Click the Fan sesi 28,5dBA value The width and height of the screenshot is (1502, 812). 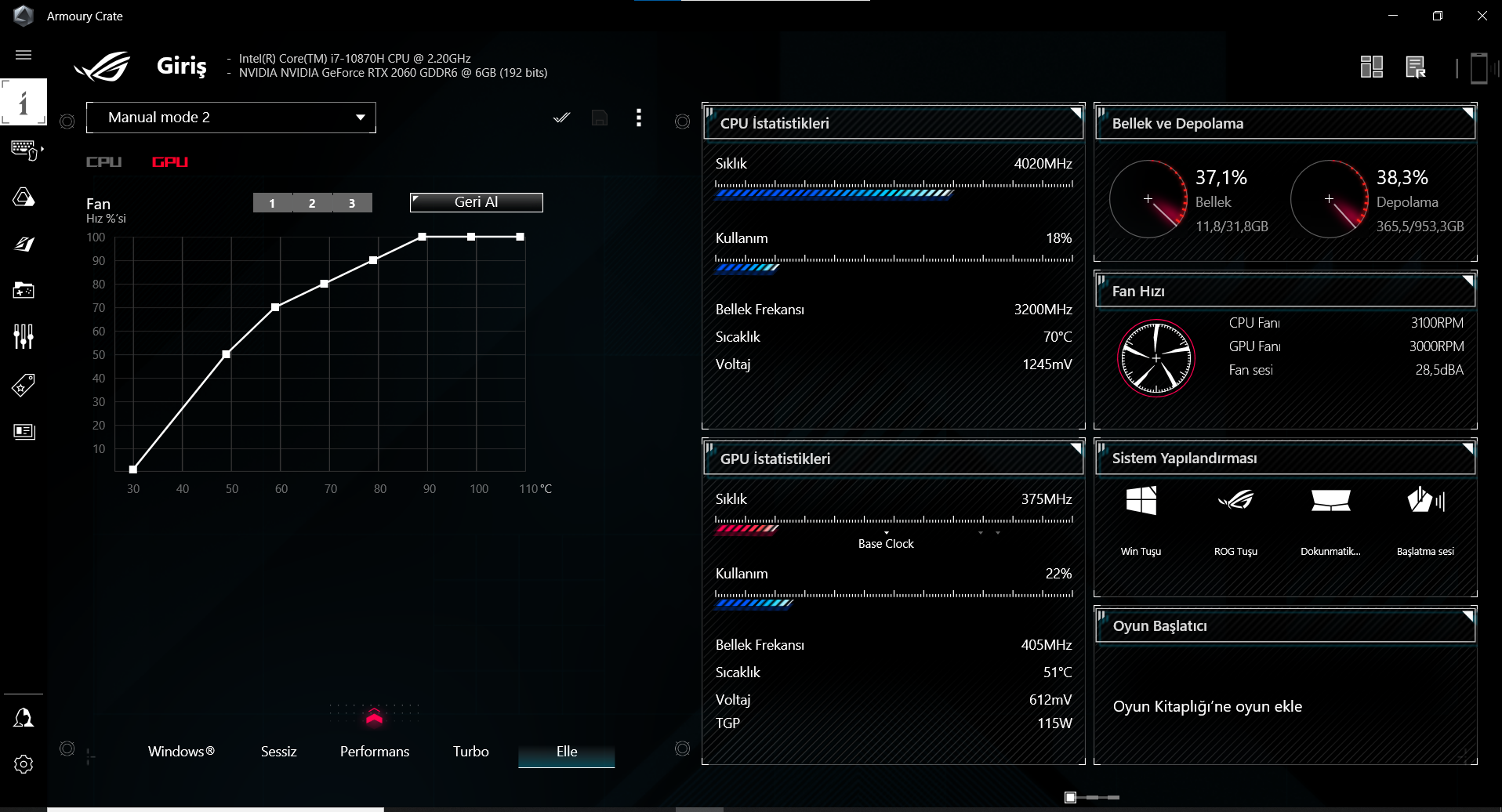point(1439,370)
